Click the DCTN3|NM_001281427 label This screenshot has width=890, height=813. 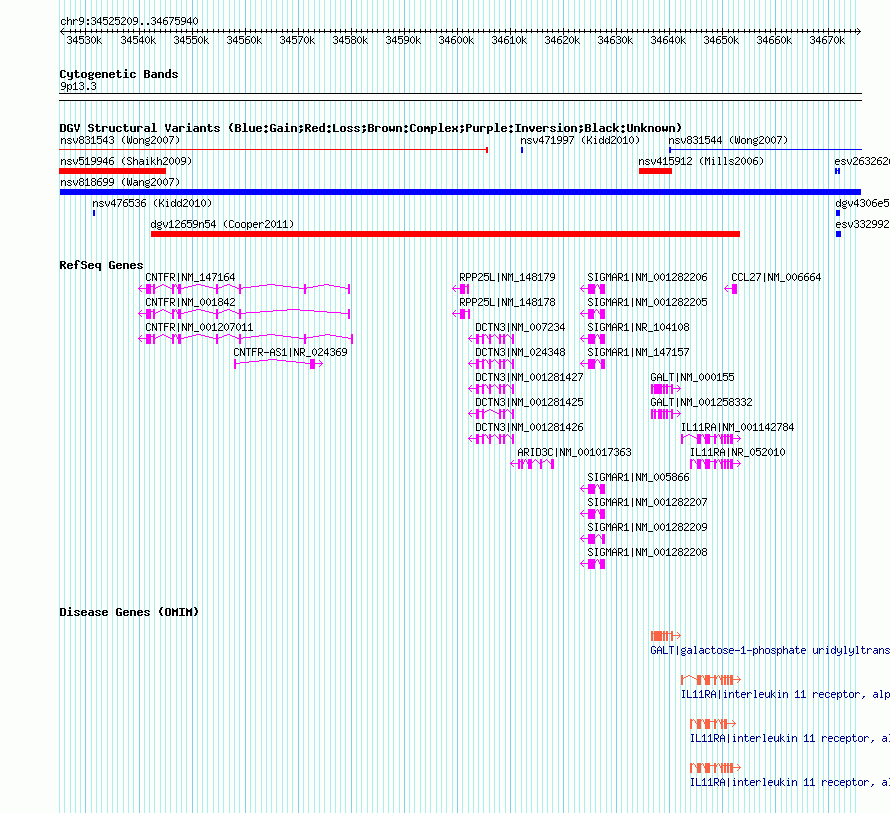pos(529,377)
